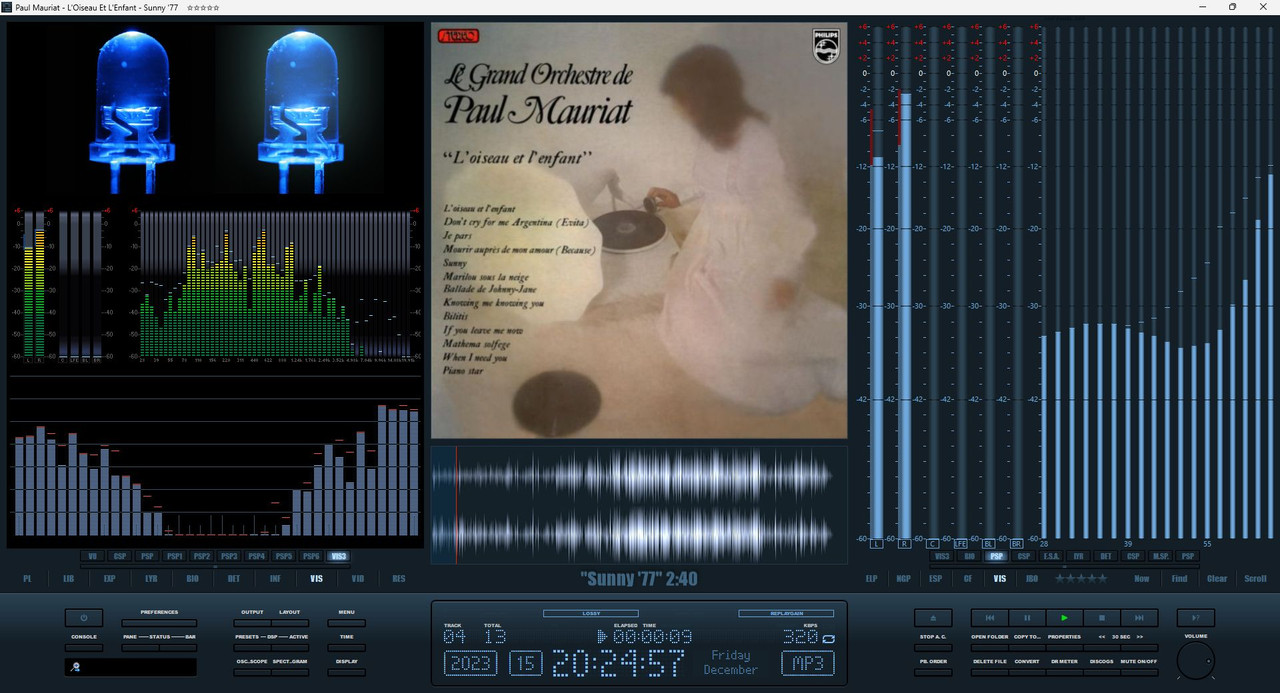
Task: Jump forward 30 seconds with >> button
Action: coord(1139,648)
